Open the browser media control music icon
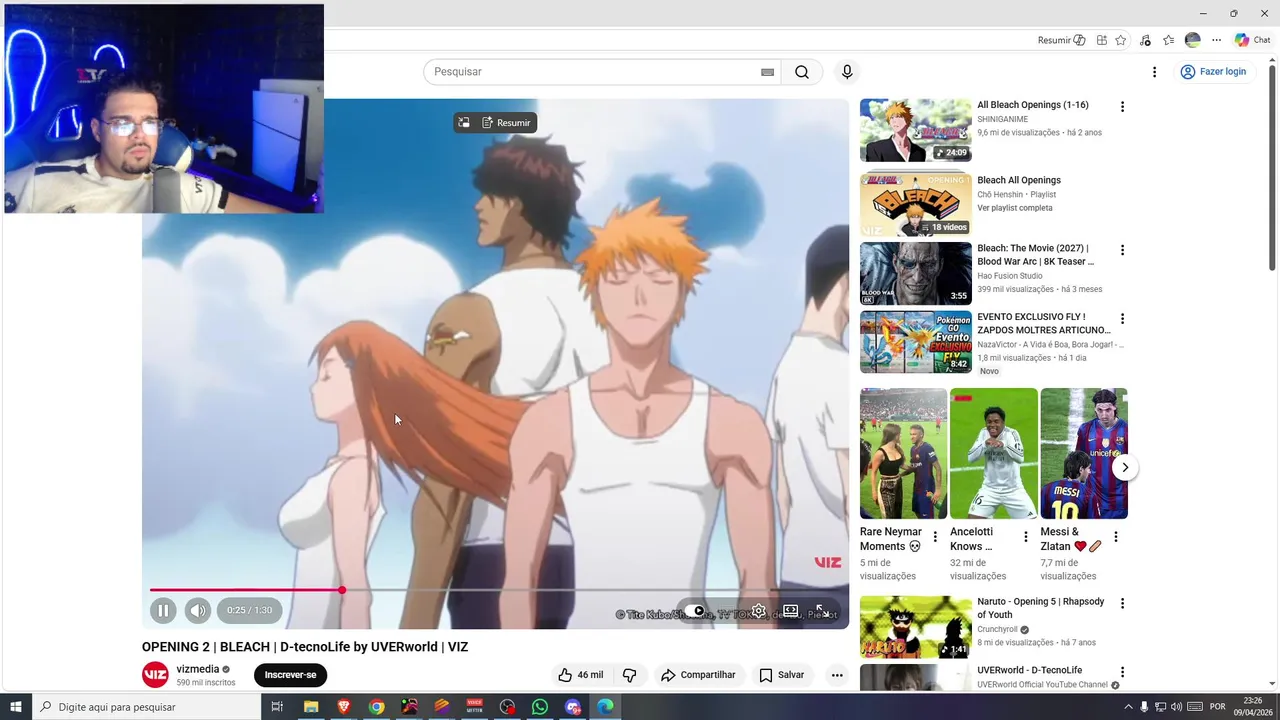The image size is (1280, 720). [x=1145, y=40]
